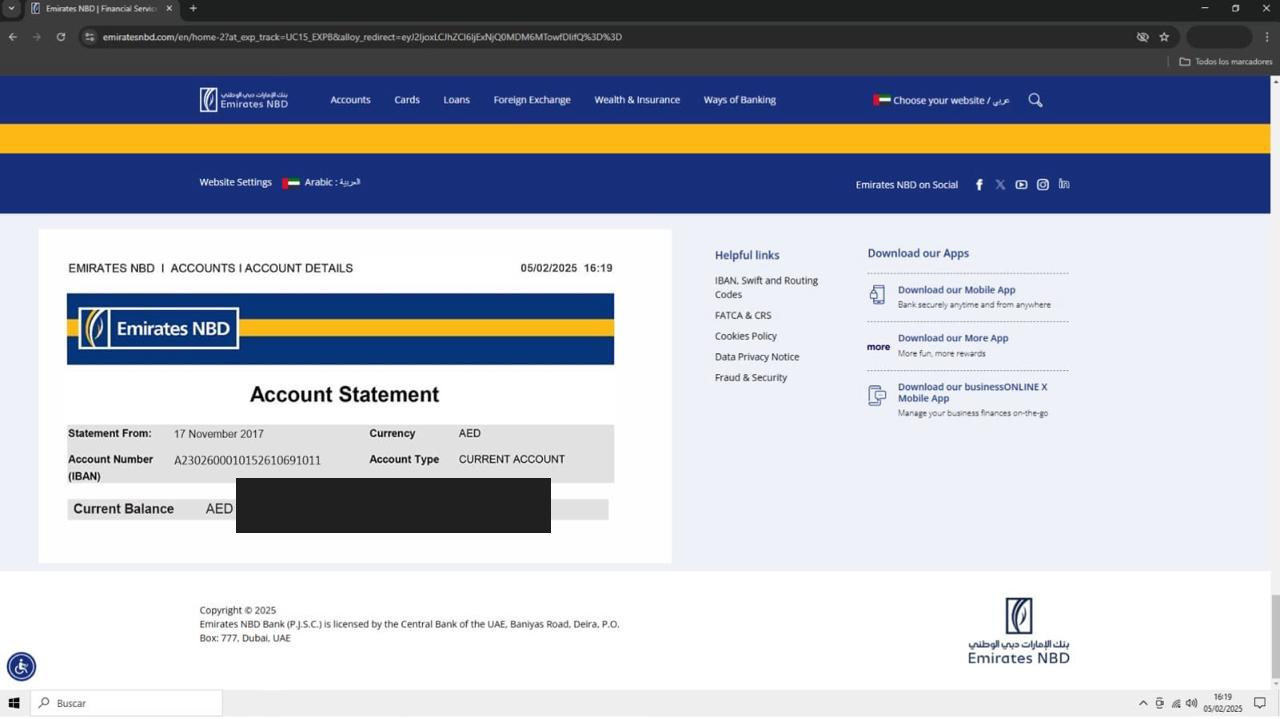The width and height of the screenshot is (1280, 719).
Task: Open 'Choose your website' selector
Action: 941,100
